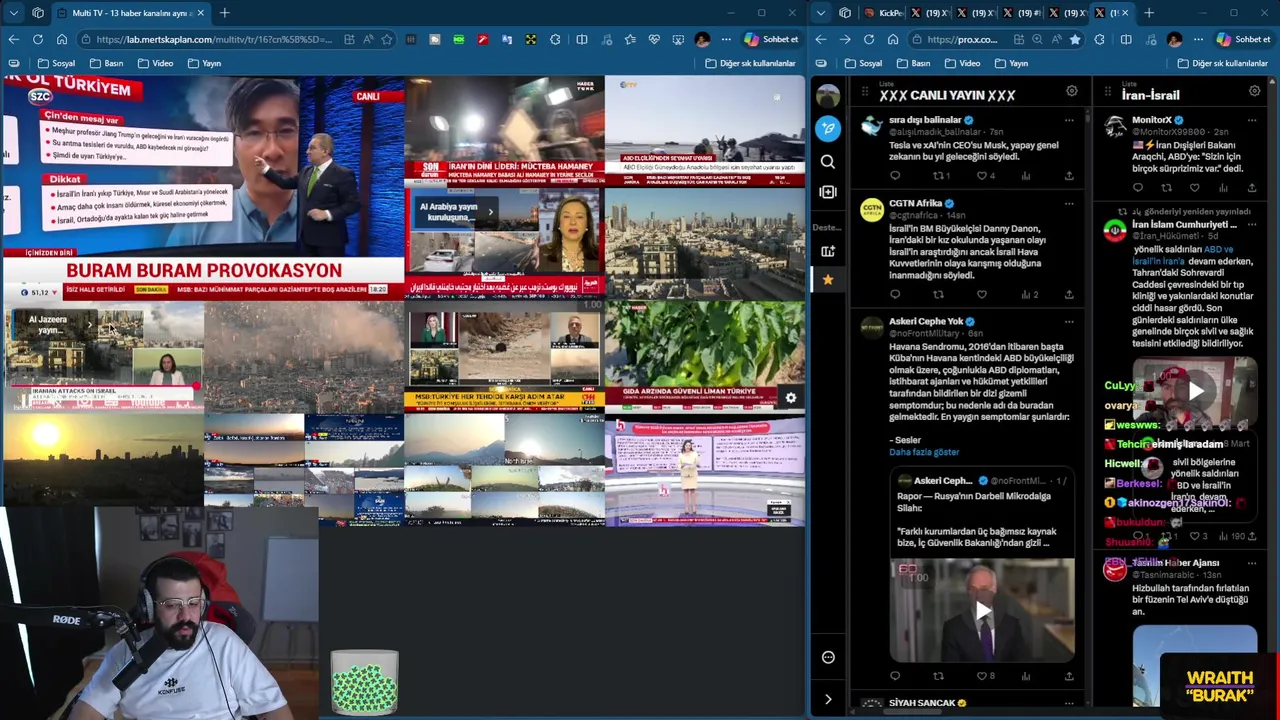The width and height of the screenshot is (1280, 720).
Task: Open tab search dropdown in left browser
Action: [x=13, y=13]
